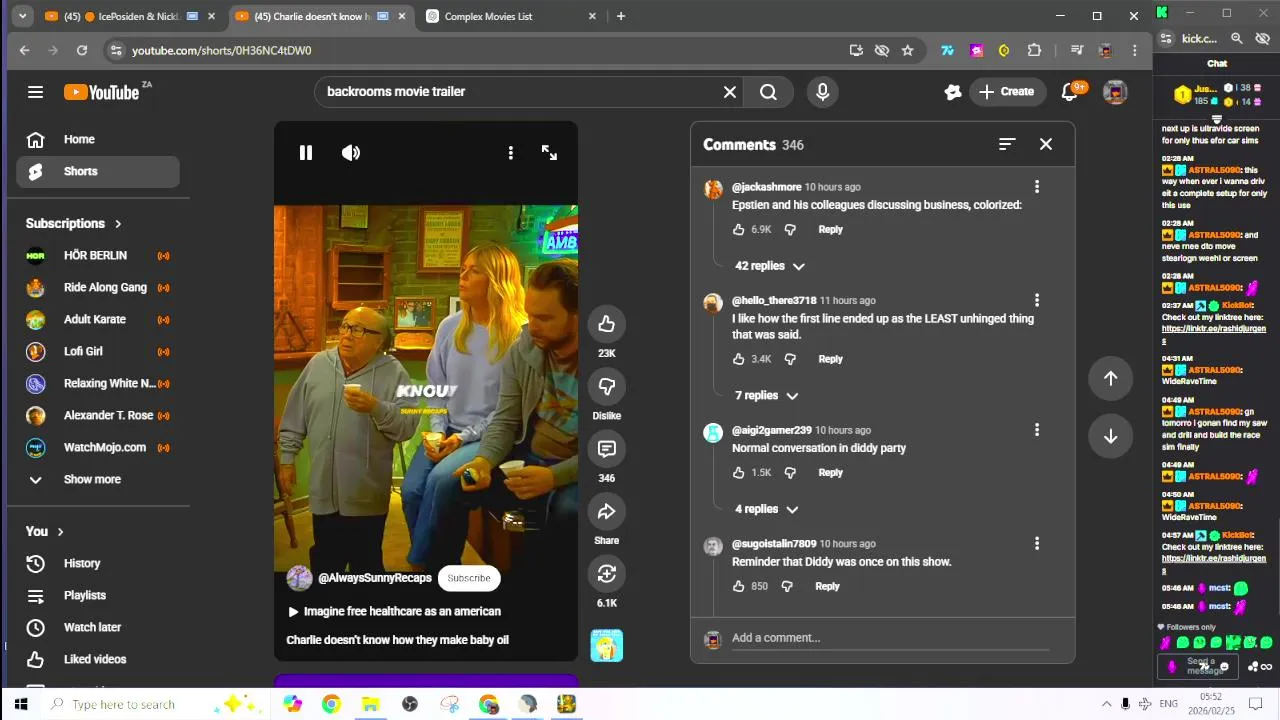Open the Chrome extensions puzzle icon
The image size is (1280, 720).
tap(1034, 50)
